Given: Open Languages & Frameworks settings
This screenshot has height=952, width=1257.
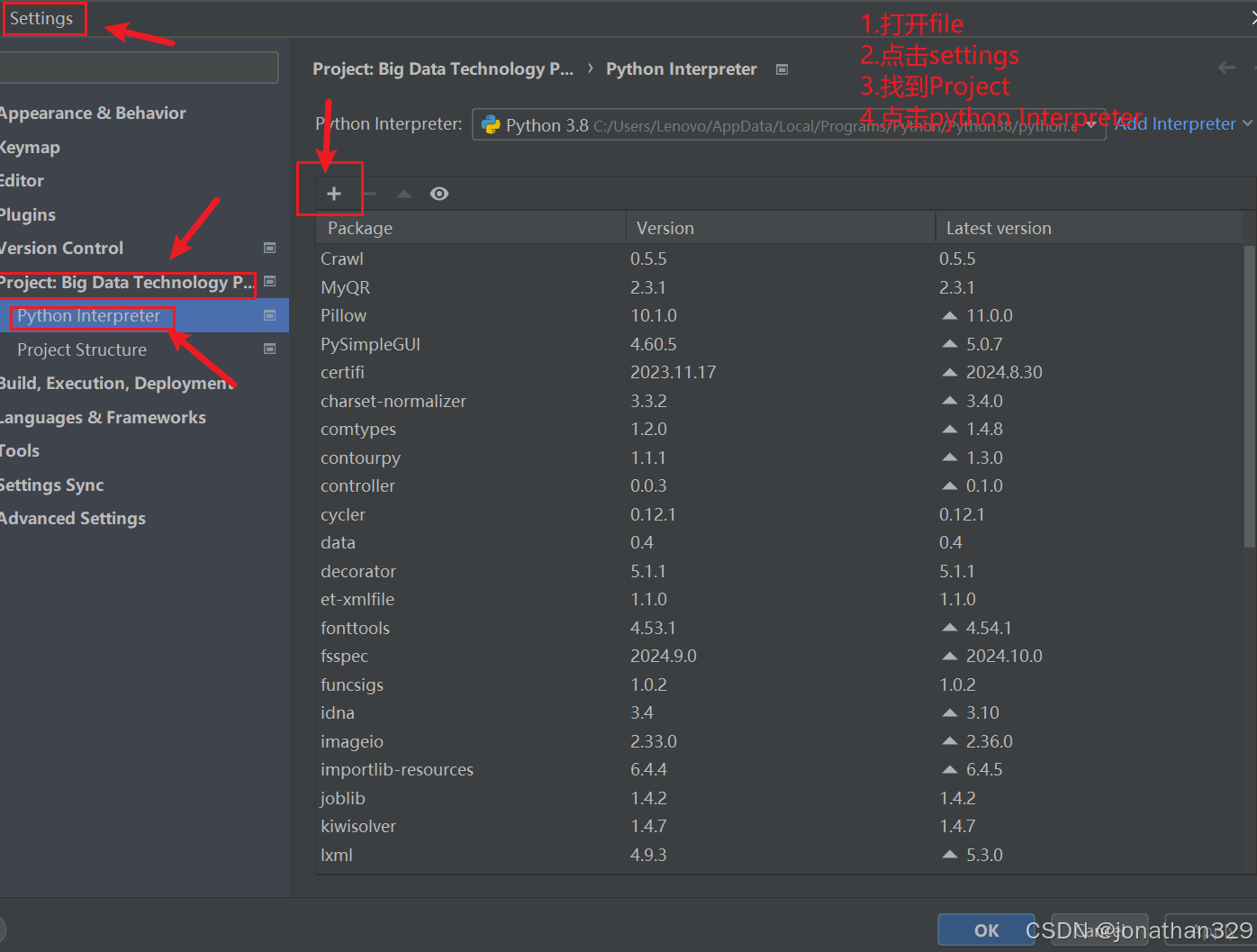Looking at the screenshot, I should point(103,417).
